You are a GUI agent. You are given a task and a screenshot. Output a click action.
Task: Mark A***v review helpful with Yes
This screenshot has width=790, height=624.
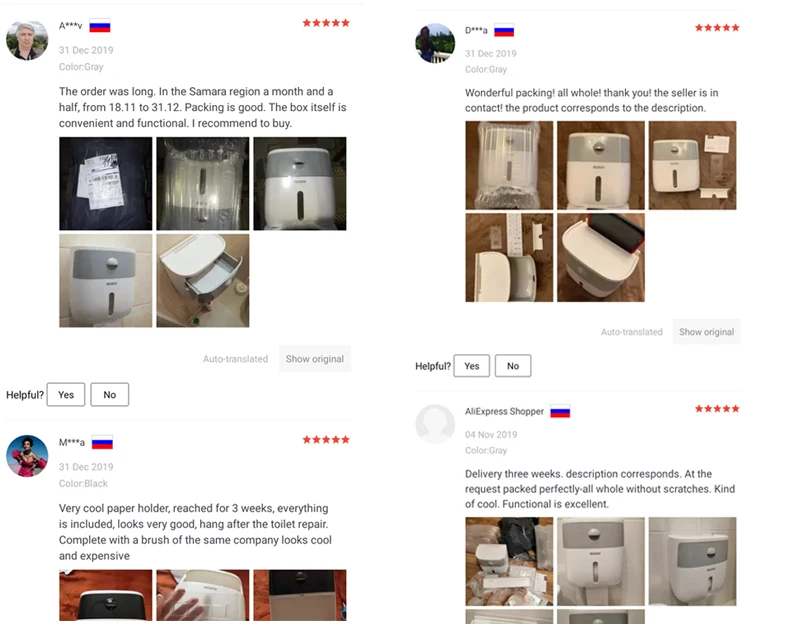66,394
